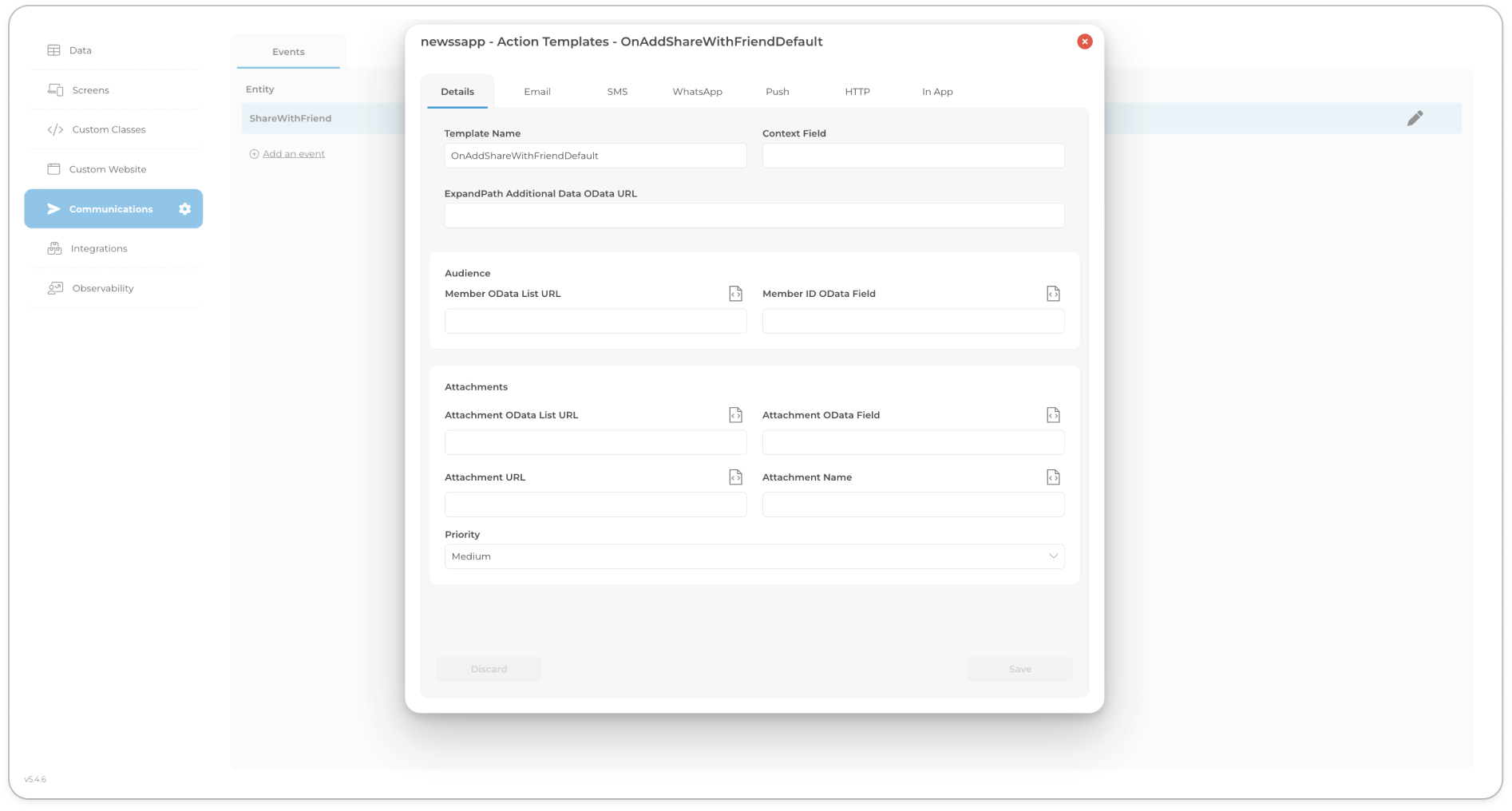
Task: Click code icon beside Attachment URL
Action: [735, 477]
